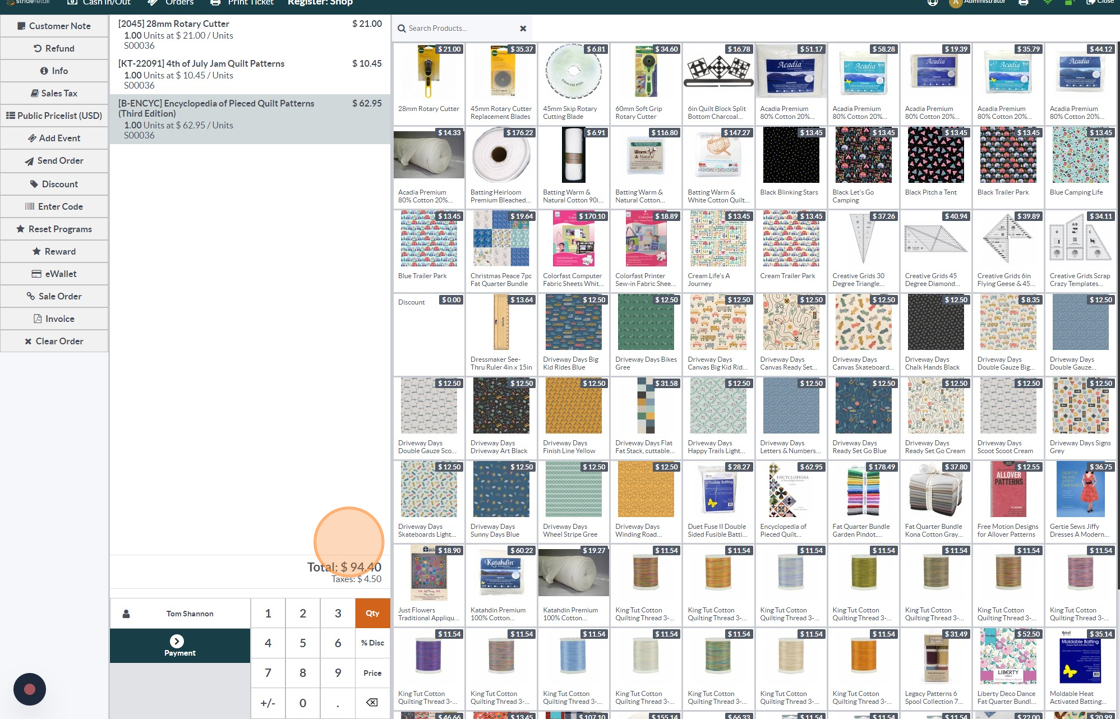Click the backspace key on numpad
The width and height of the screenshot is (1120, 719).
[x=372, y=703]
